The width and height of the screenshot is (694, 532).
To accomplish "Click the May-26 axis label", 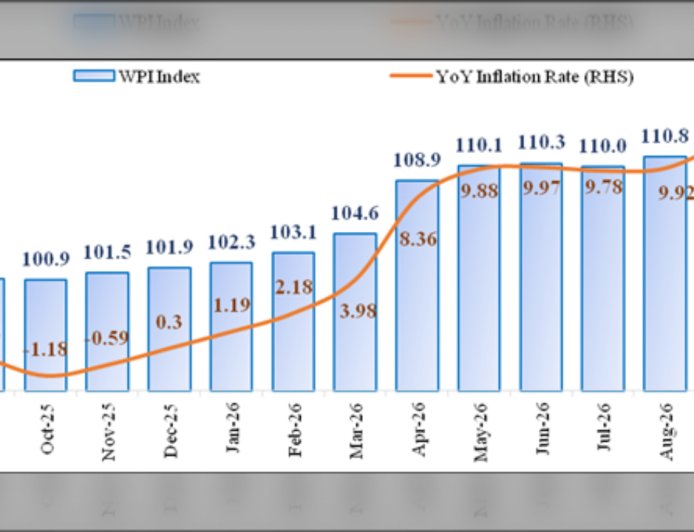I will tap(481, 432).
